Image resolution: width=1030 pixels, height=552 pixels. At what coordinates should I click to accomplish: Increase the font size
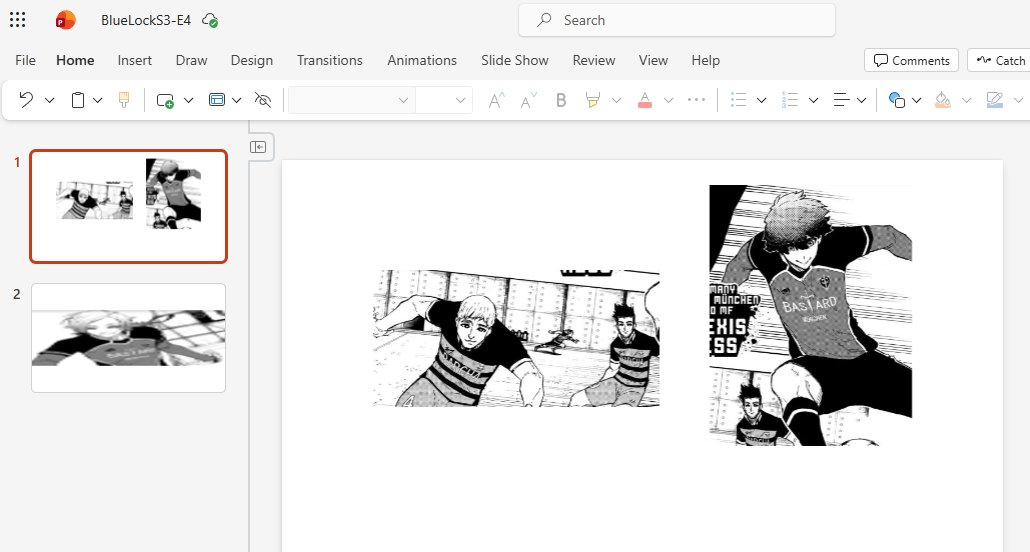coord(497,100)
